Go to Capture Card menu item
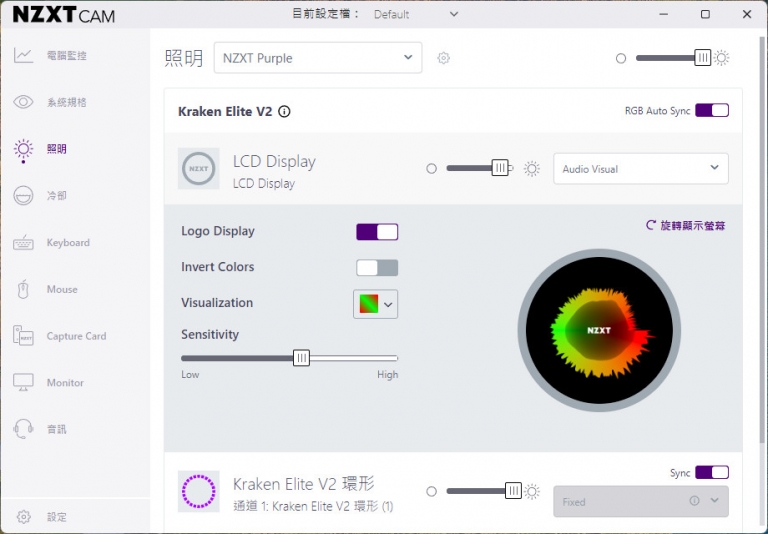Screen dimensions: 768x534 click(76, 336)
